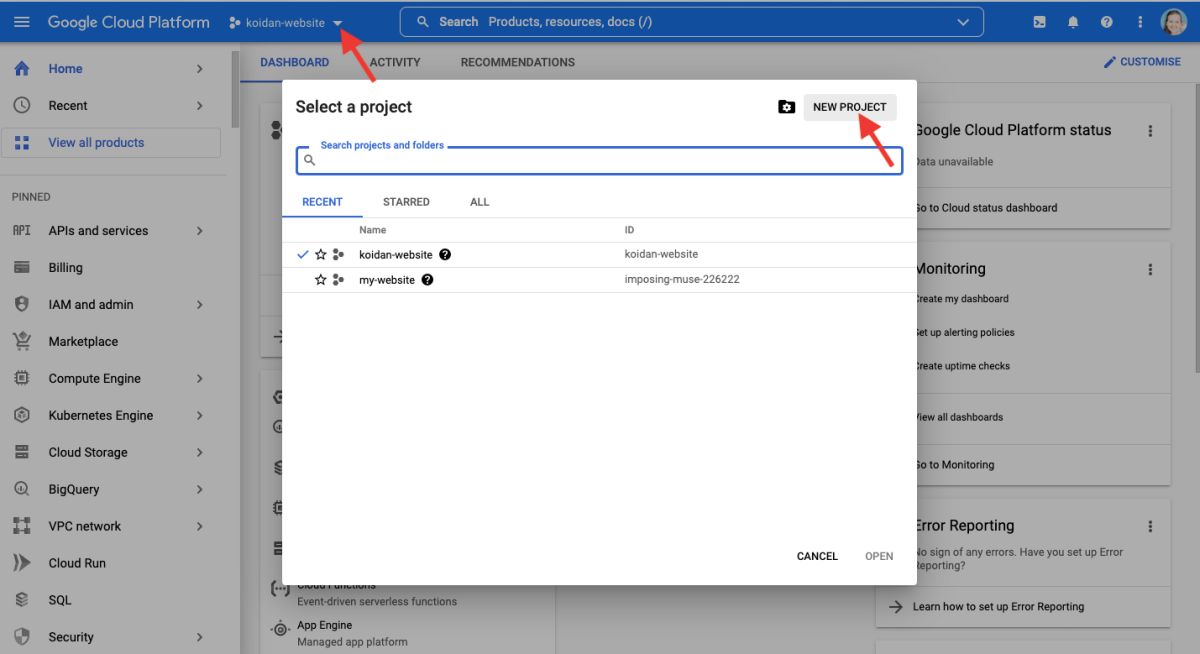Viewport: 1200px width, 654px height.
Task: Expand BigQuery submenu chevron
Action: pos(200,490)
